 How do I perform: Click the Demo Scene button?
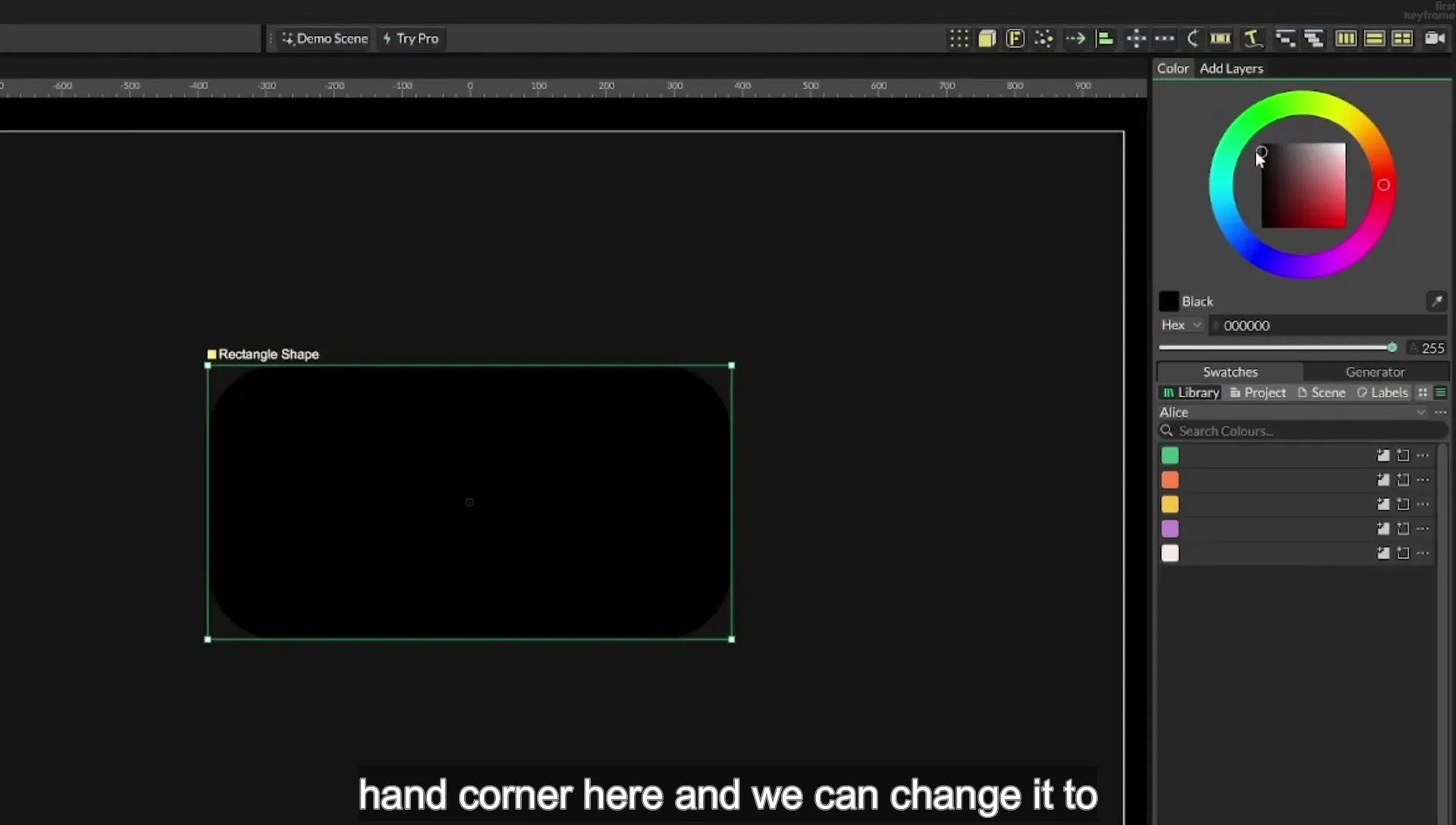tap(325, 39)
